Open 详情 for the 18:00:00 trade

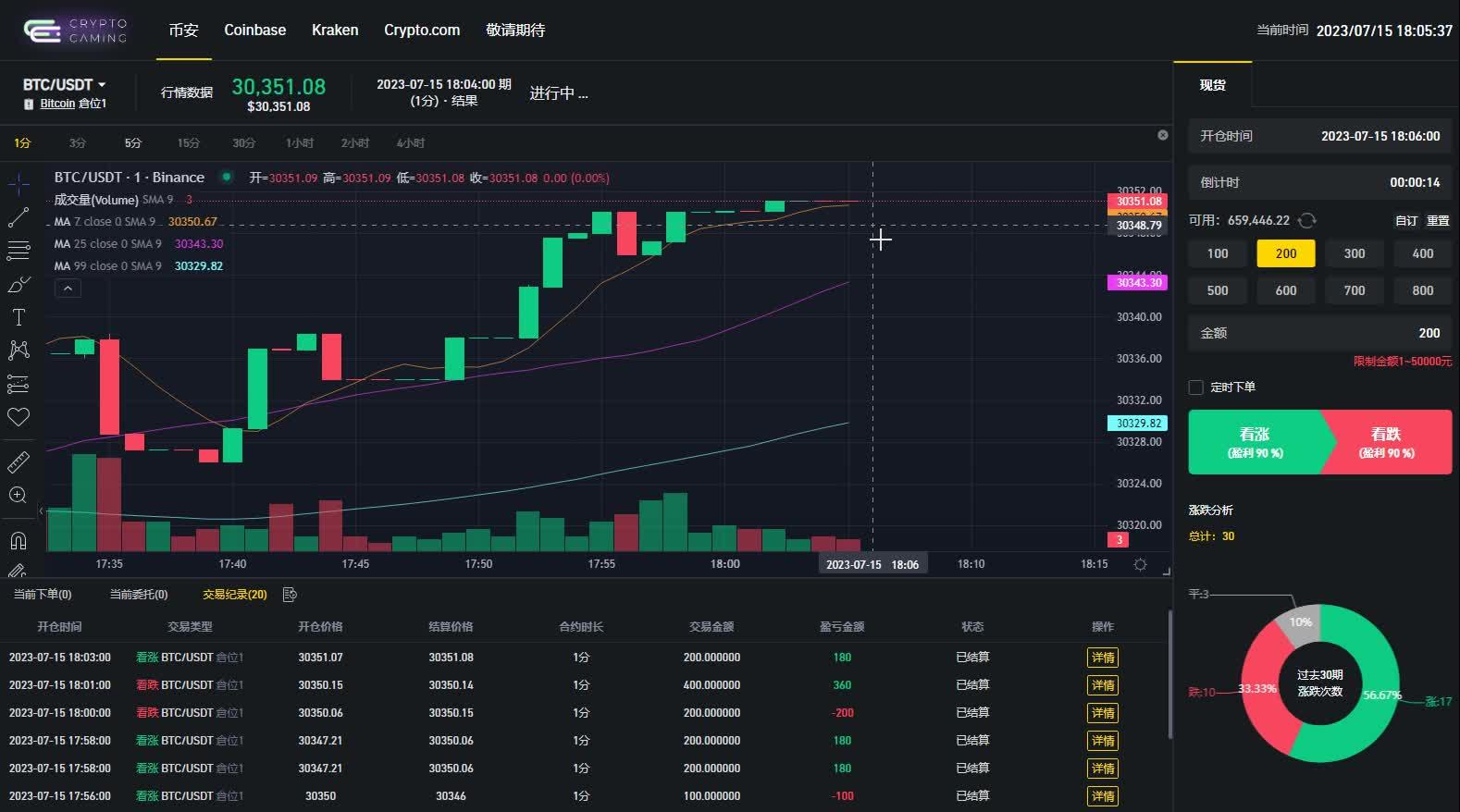(1102, 713)
